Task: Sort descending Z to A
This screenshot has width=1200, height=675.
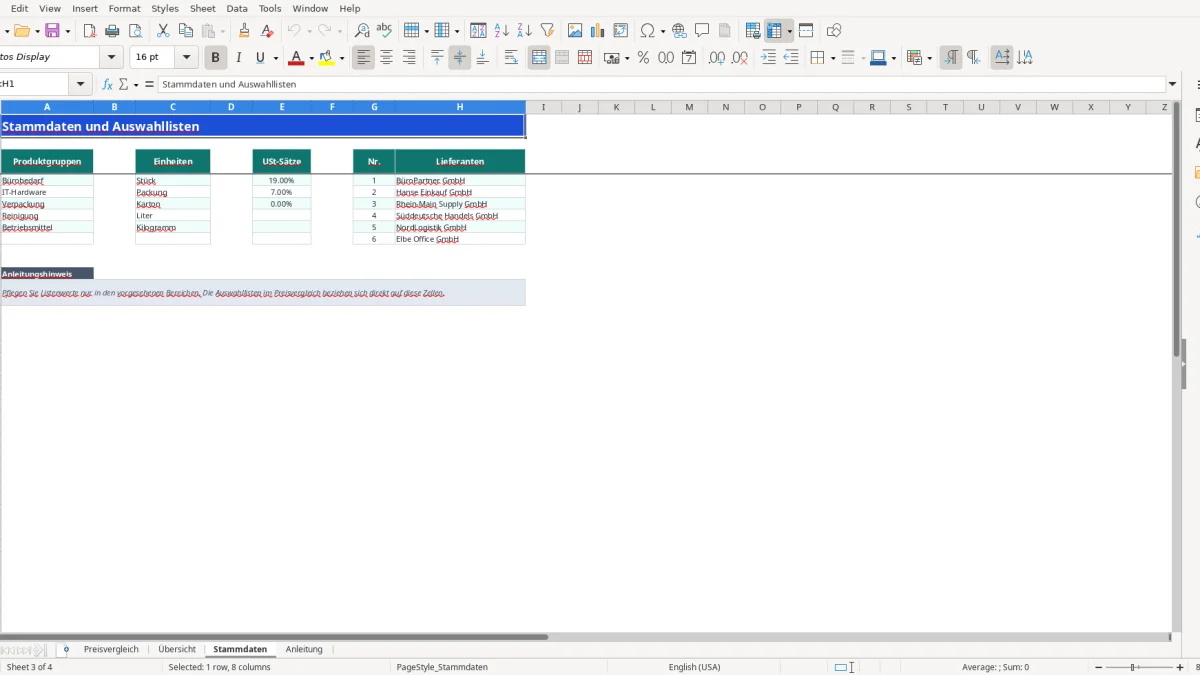Action: point(524,31)
